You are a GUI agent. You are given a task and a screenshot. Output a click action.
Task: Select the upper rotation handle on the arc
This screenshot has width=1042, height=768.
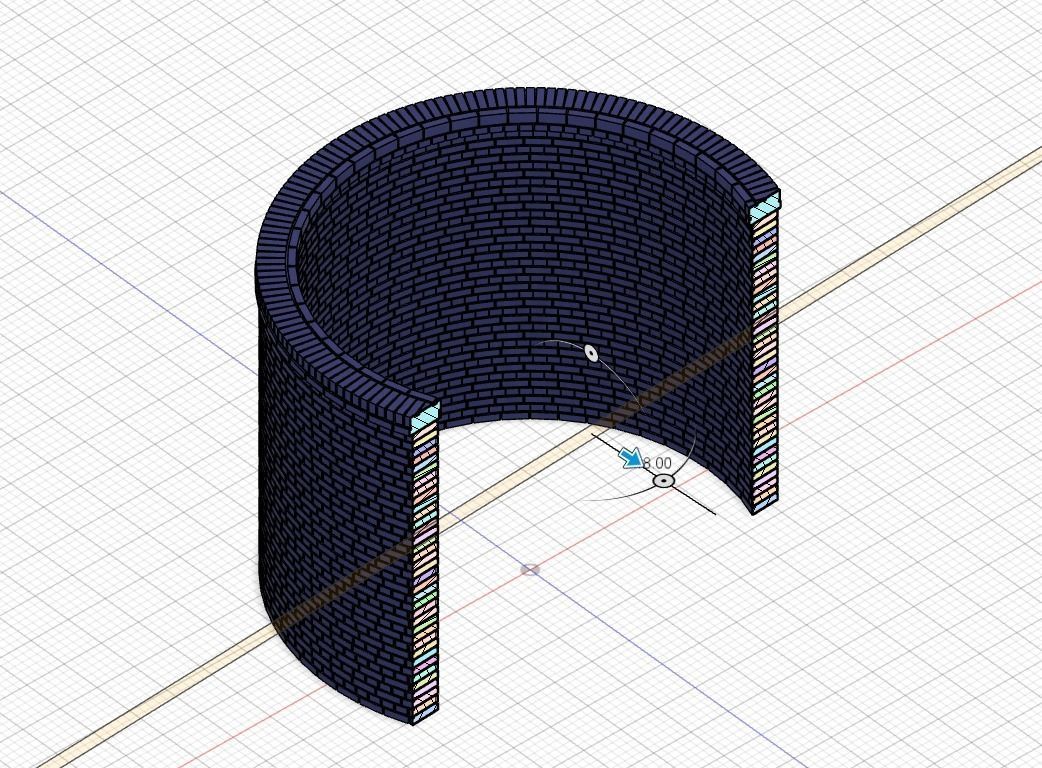[591, 353]
